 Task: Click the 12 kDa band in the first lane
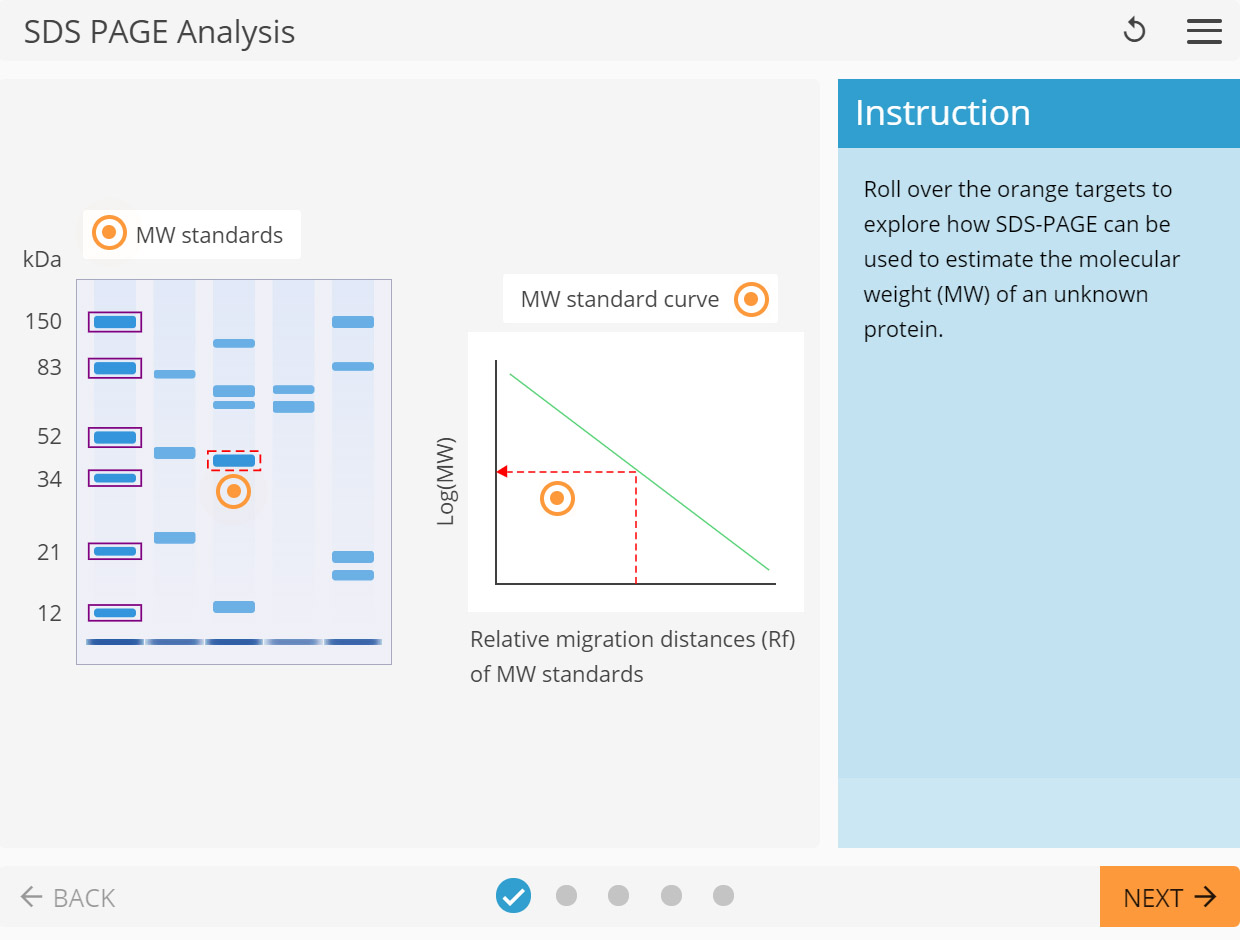[113, 612]
